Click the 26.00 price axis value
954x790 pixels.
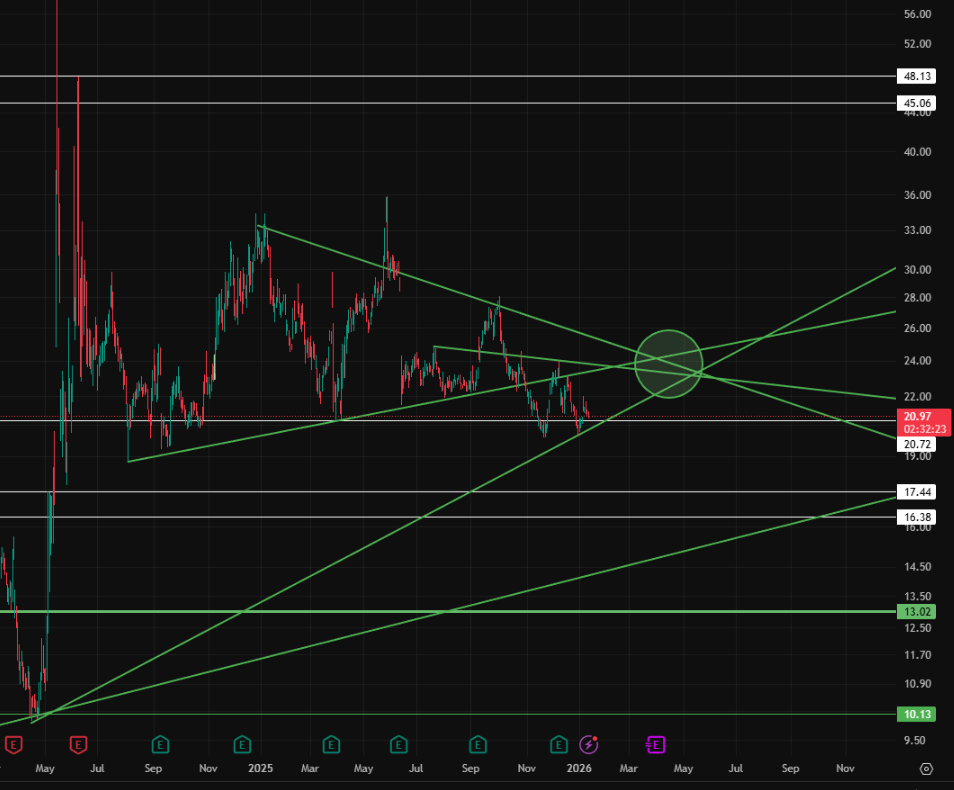pos(917,328)
